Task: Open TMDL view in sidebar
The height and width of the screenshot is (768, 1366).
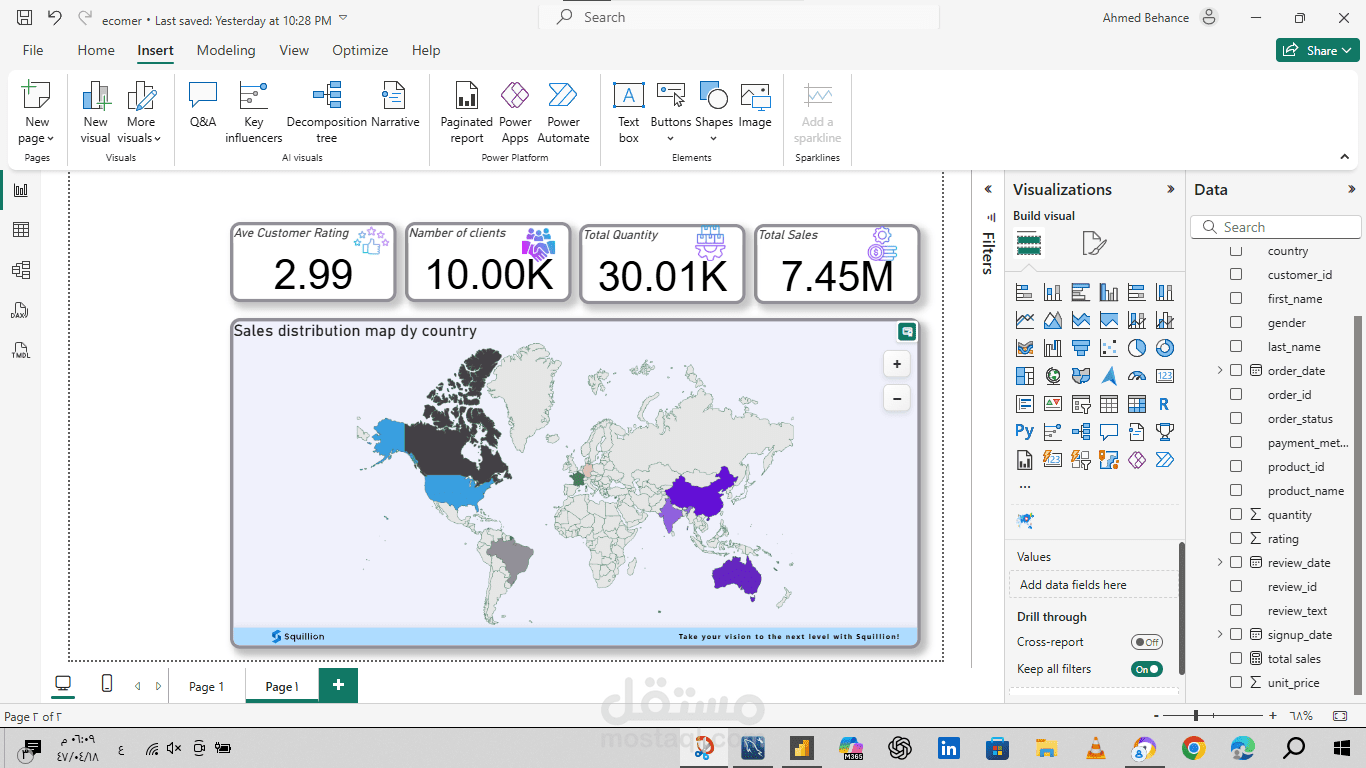Action: (x=21, y=350)
